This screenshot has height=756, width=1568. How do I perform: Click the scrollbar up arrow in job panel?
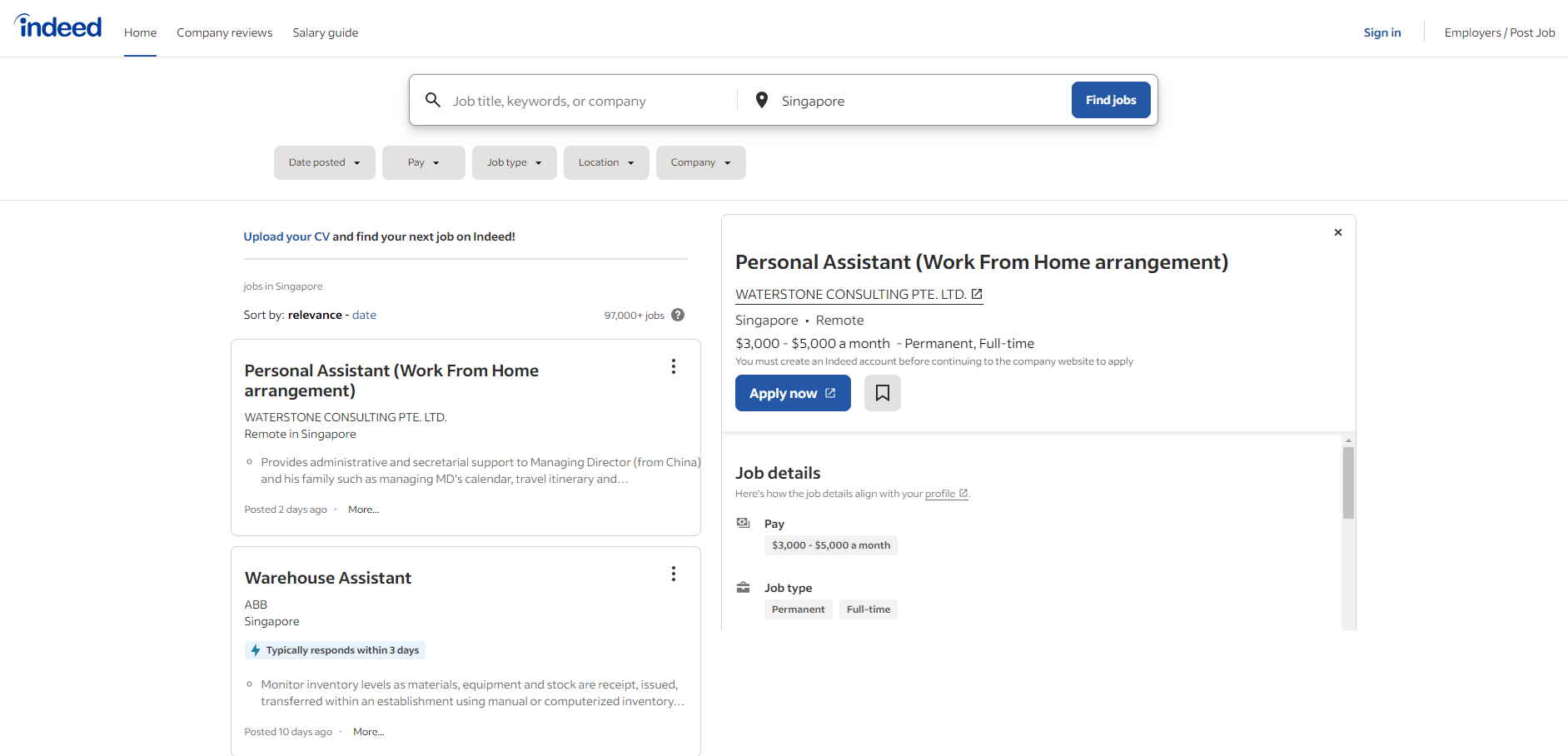pos(1348,440)
